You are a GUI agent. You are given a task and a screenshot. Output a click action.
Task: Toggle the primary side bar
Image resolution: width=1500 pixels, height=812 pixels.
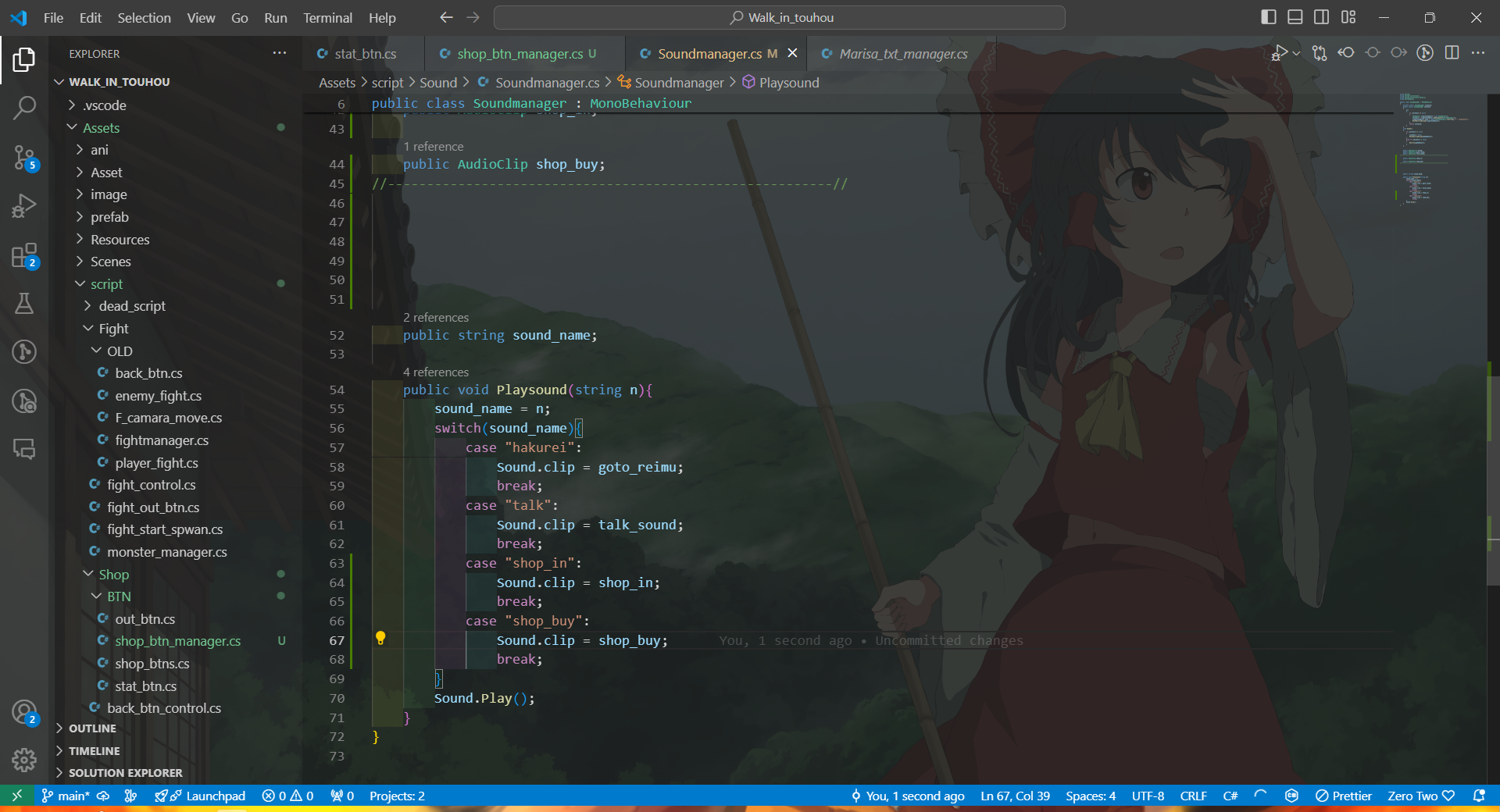click(x=1269, y=17)
